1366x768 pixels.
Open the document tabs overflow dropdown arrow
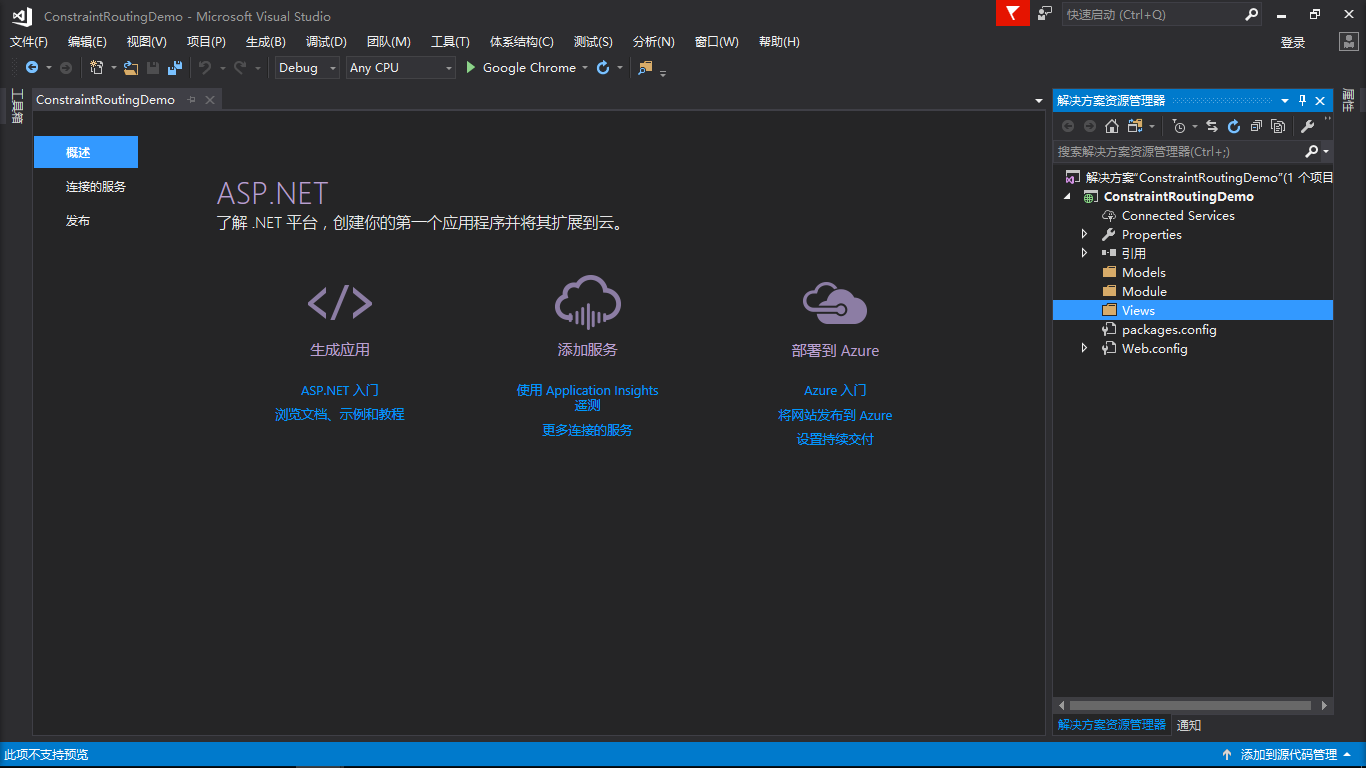pyautogui.click(x=1039, y=101)
